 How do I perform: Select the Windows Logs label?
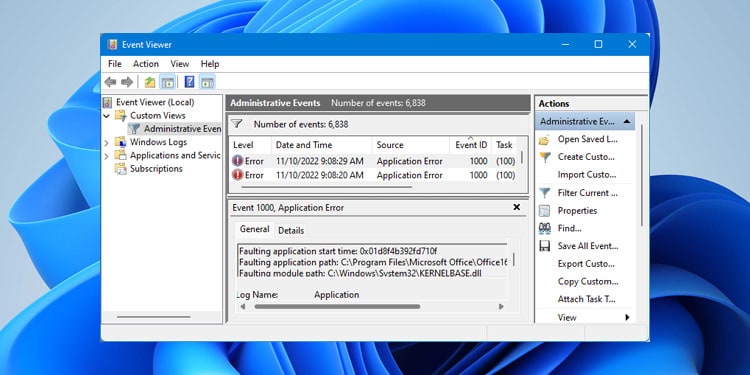[158, 142]
